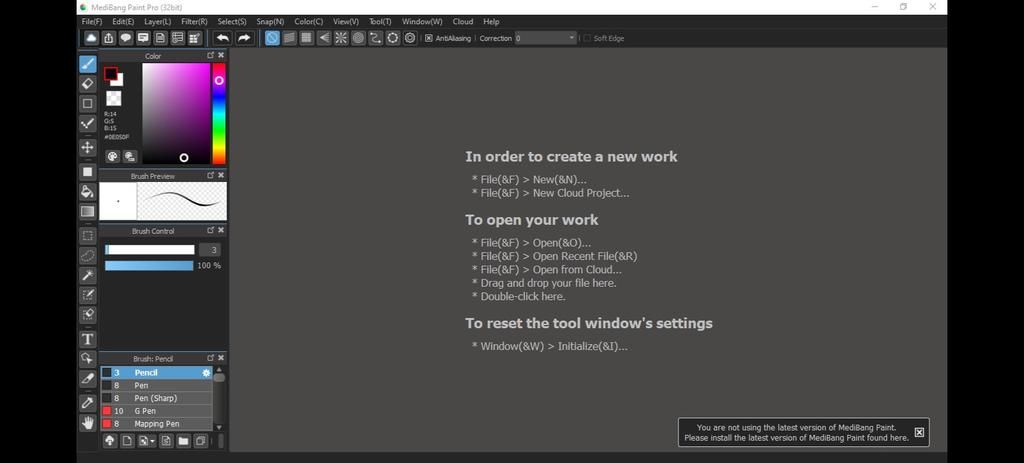Open the Help menu
The image size is (1024, 463).
coord(491,22)
